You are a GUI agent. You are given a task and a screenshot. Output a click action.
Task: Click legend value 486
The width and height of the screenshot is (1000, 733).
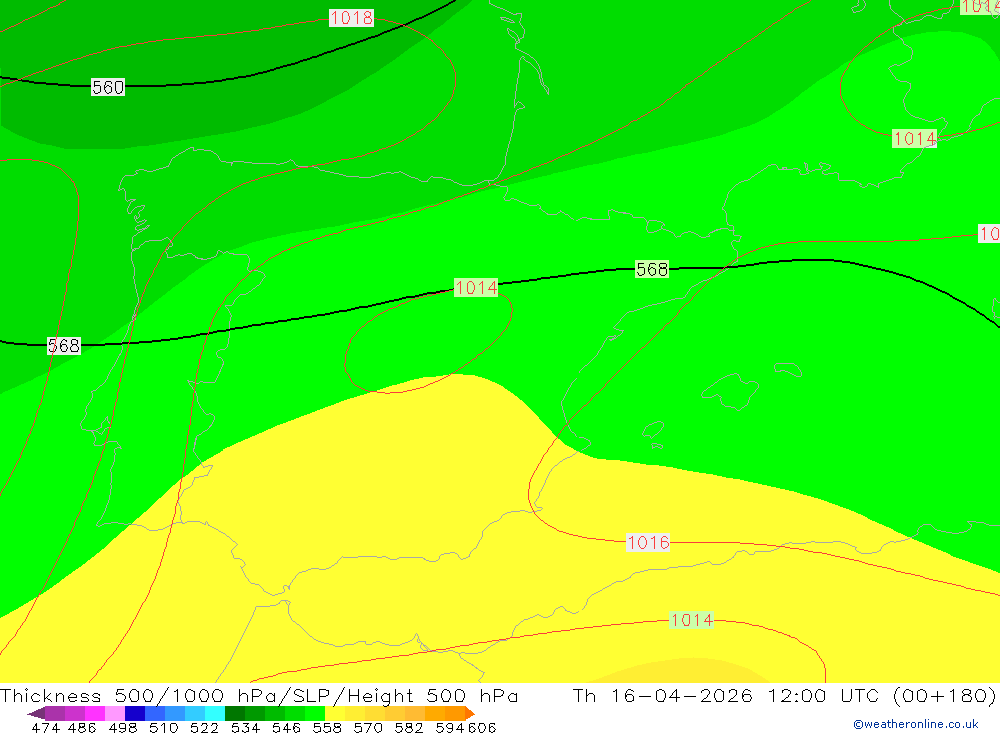point(82,727)
